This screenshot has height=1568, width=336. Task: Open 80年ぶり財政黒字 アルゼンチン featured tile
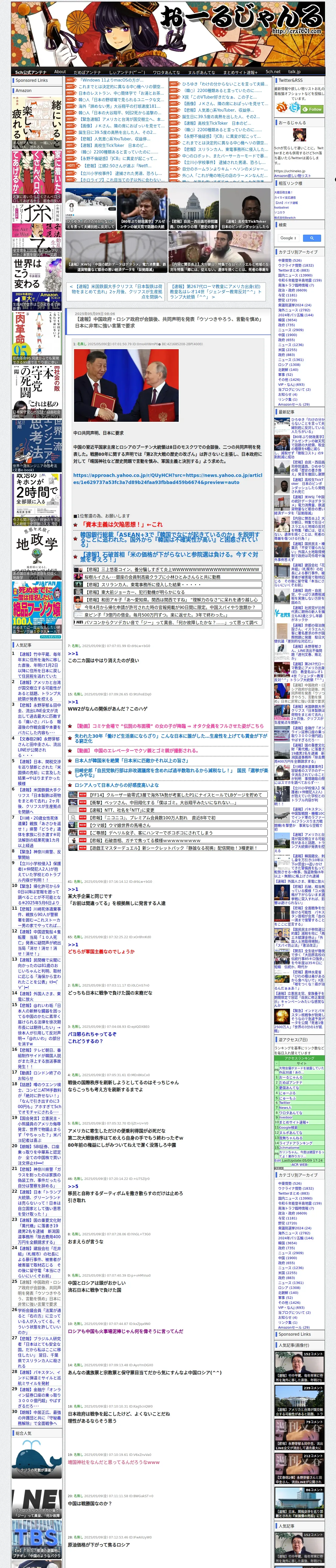(x=142, y=209)
